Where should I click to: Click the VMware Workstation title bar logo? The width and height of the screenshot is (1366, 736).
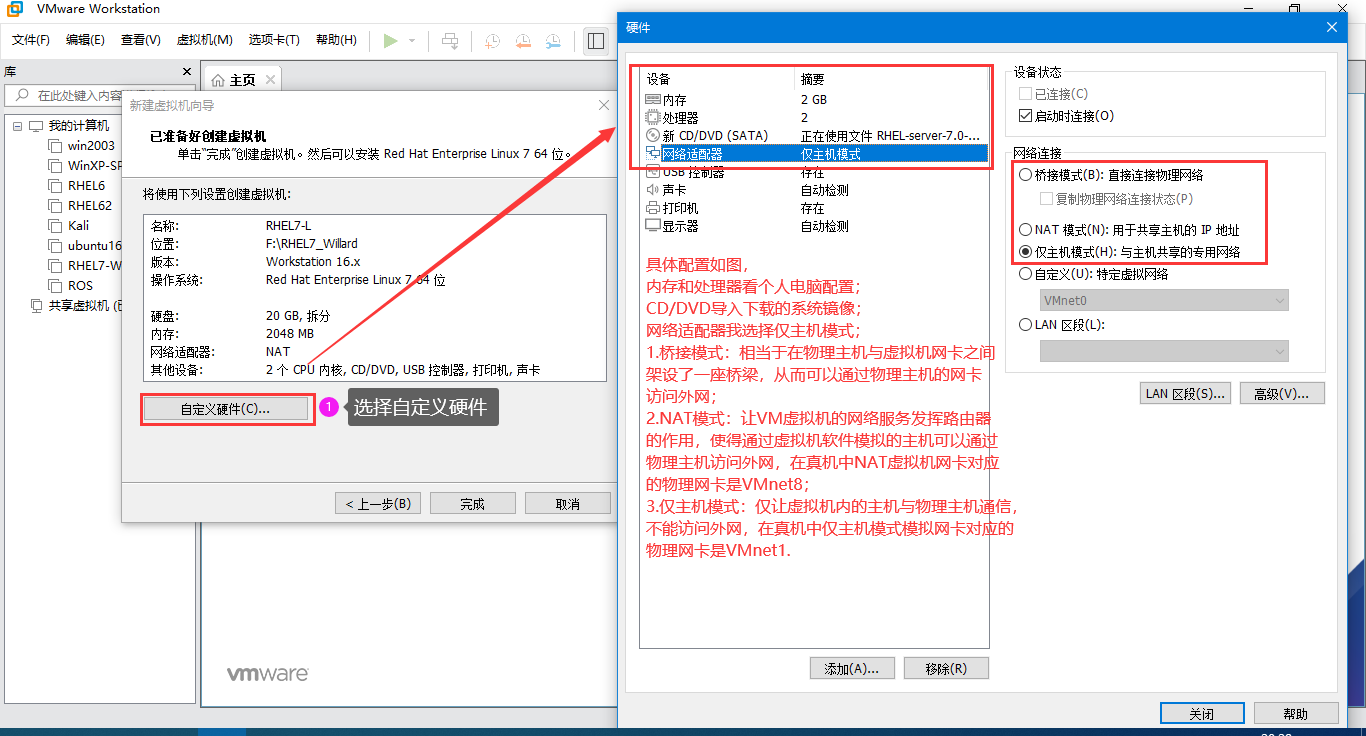pos(17,9)
